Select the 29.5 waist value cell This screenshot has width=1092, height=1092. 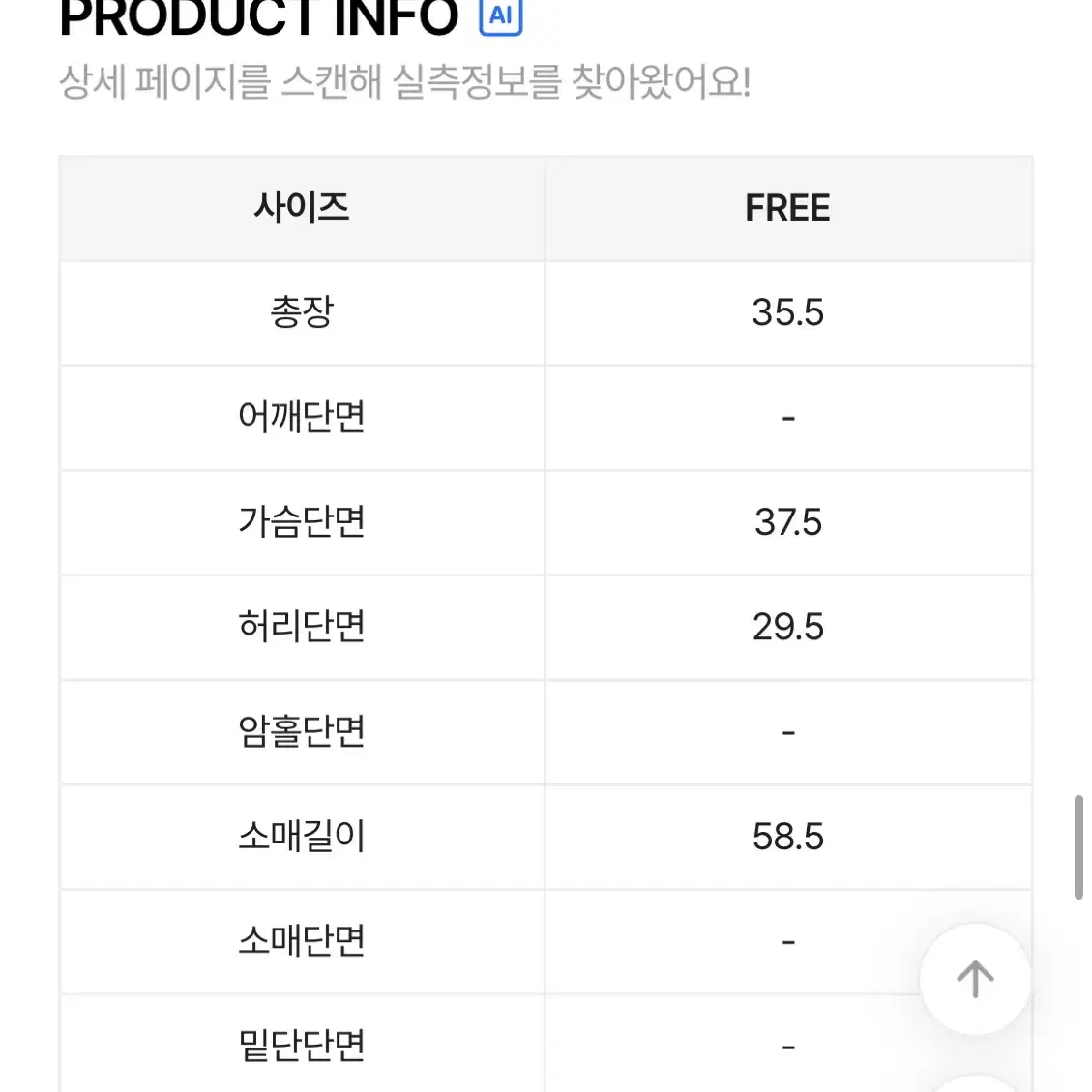point(787,627)
